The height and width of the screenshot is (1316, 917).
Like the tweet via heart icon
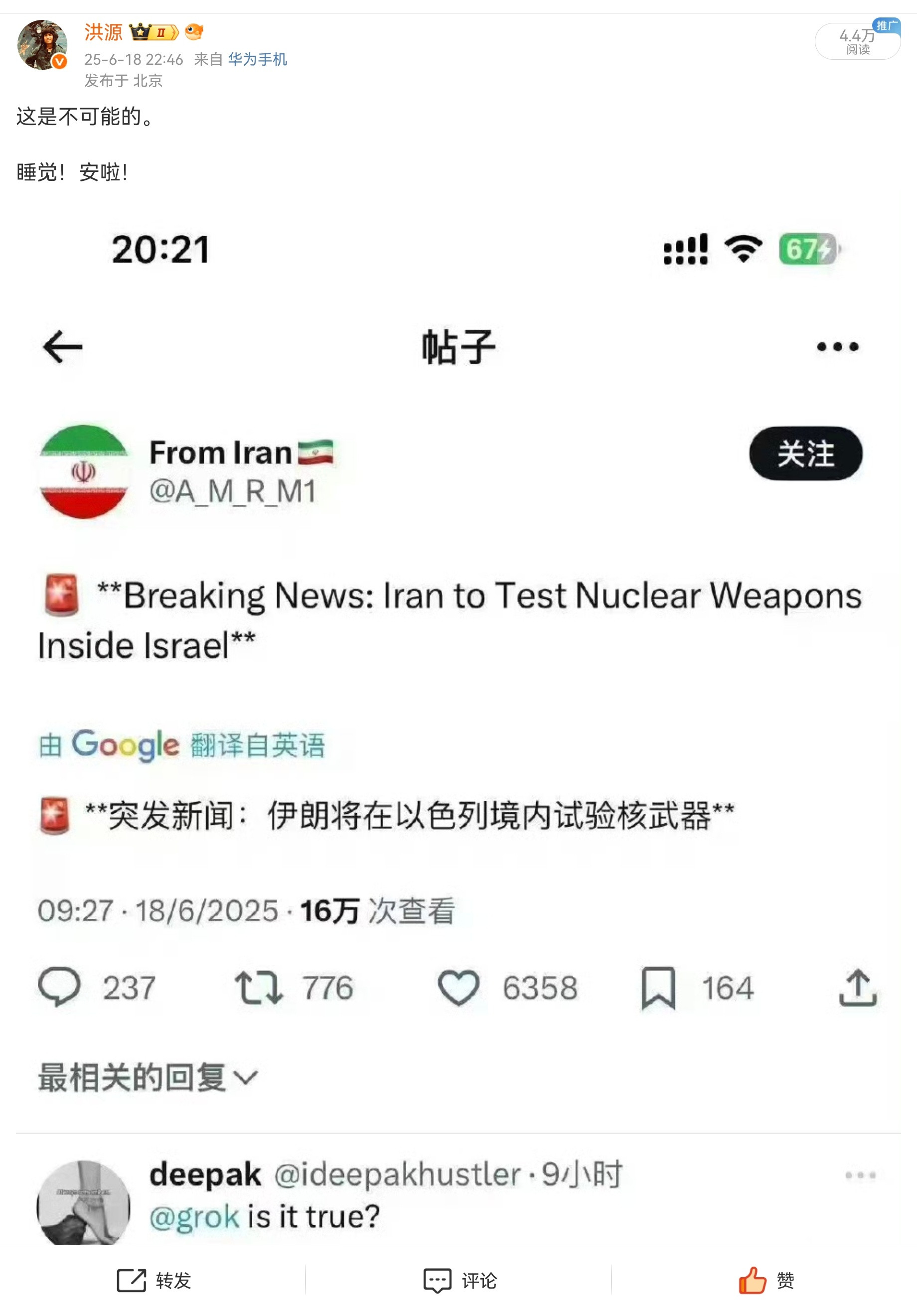tap(458, 988)
